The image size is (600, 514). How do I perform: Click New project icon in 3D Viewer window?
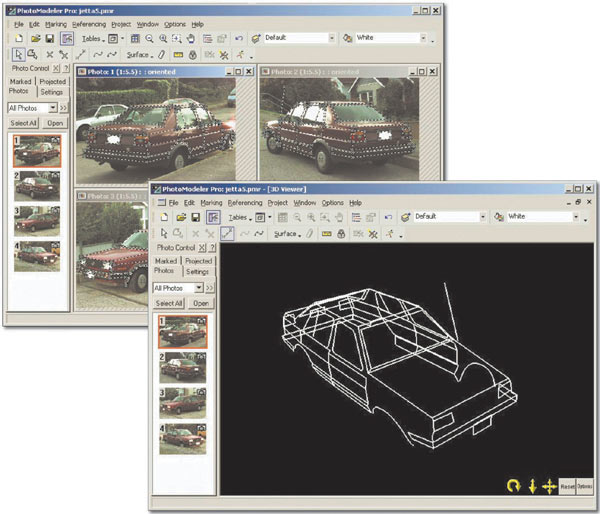click(164, 217)
